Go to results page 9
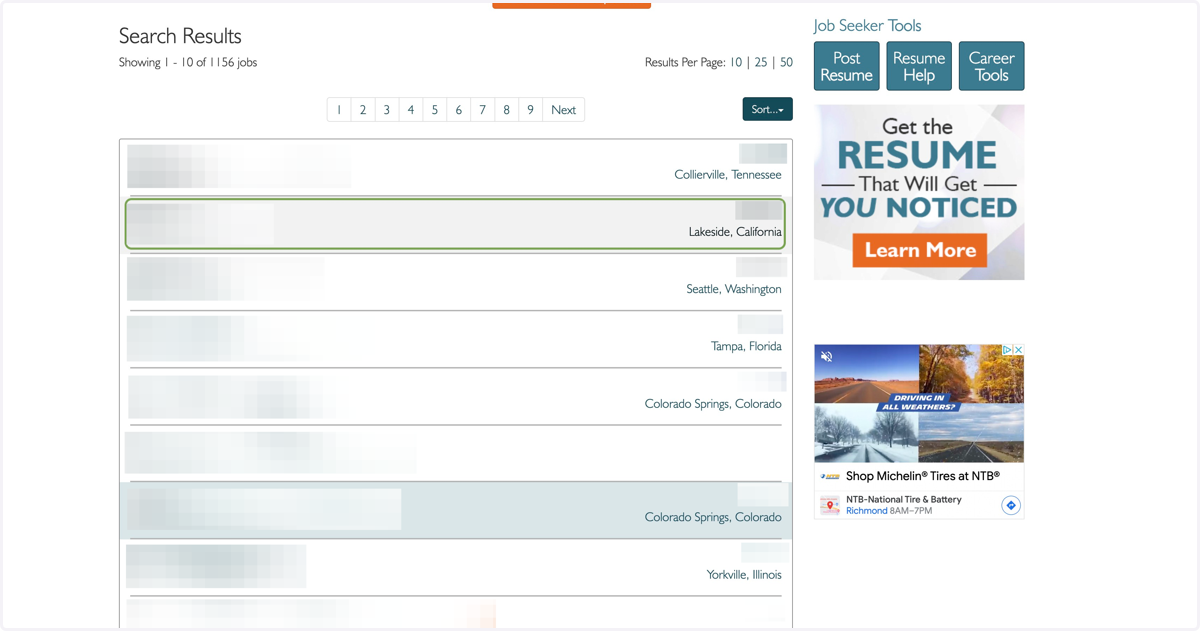The width and height of the screenshot is (1200, 631). [x=531, y=110]
